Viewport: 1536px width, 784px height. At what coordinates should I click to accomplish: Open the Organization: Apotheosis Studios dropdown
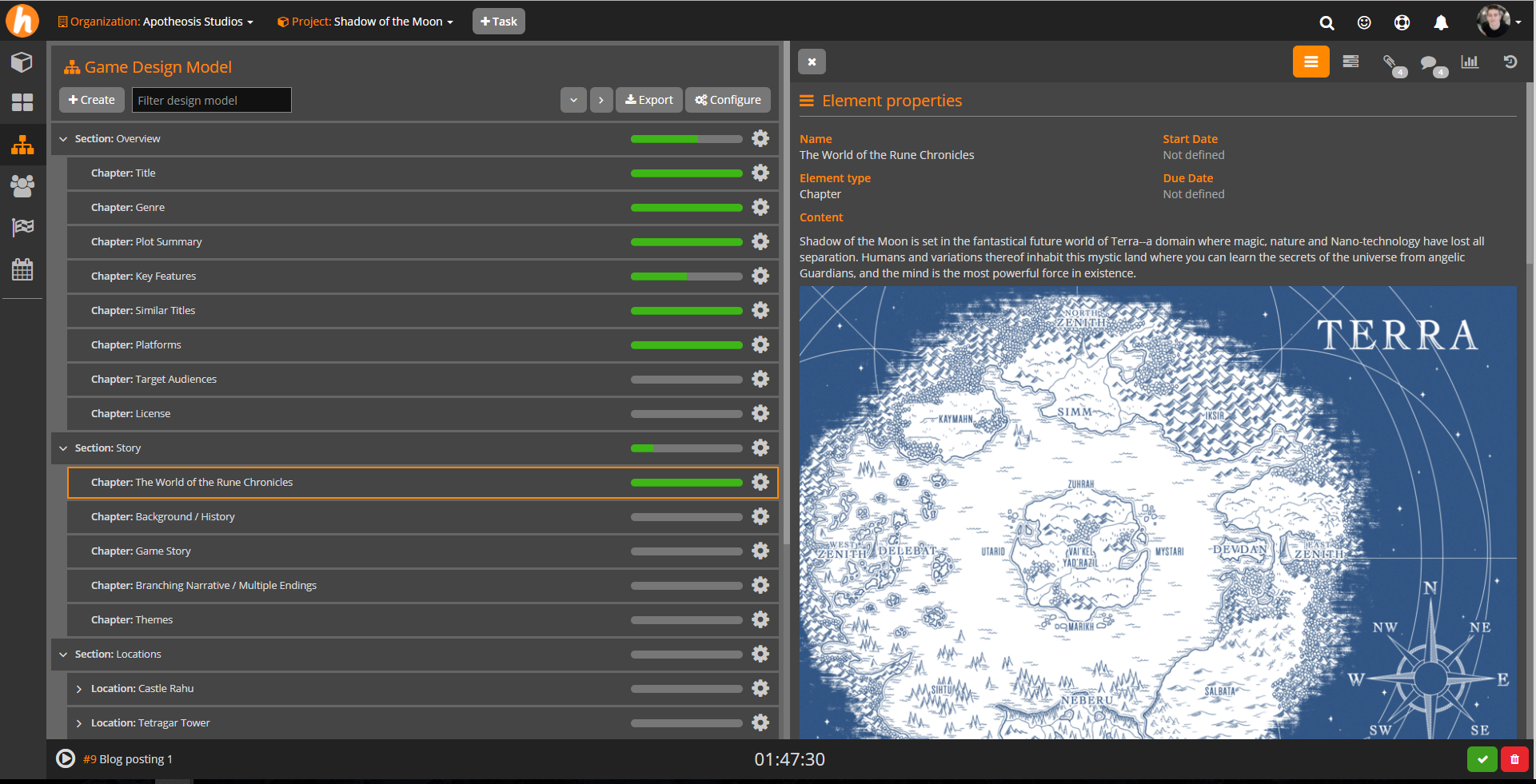[x=155, y=22]
